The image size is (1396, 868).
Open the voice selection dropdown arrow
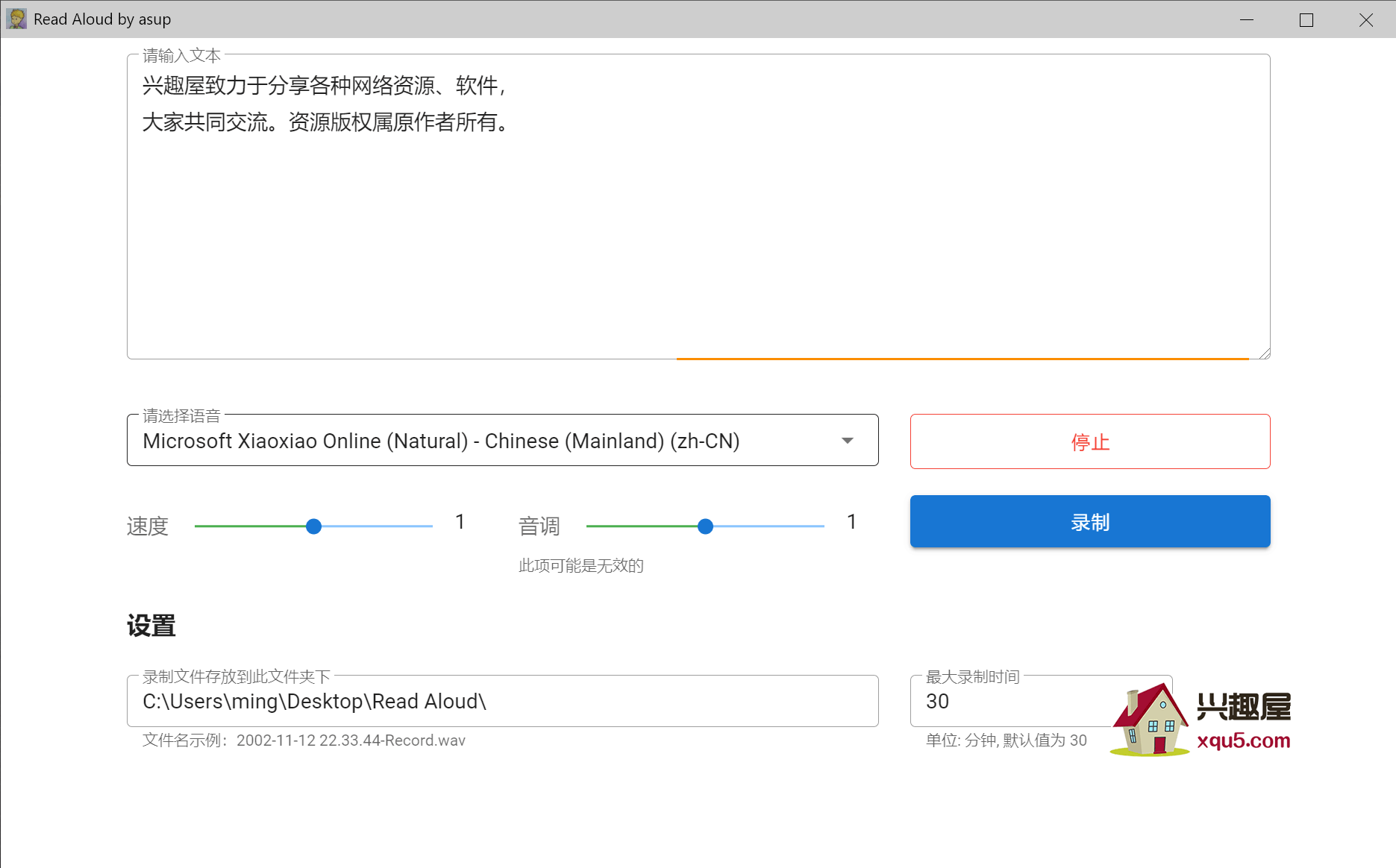[x=847, y=441]
